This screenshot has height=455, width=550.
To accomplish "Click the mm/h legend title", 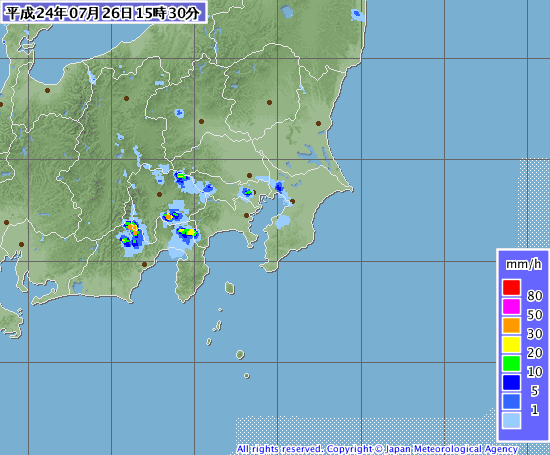I will [523, 264].
